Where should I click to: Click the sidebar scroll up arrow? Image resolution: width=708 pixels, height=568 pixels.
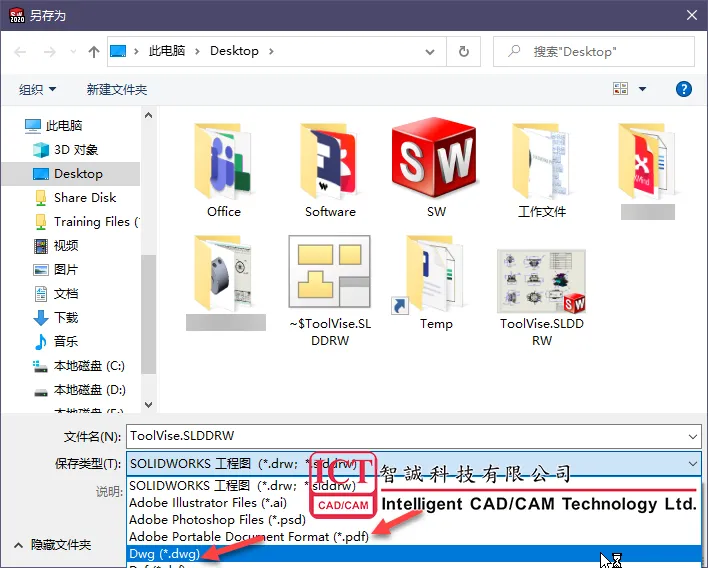click(148, 116)
